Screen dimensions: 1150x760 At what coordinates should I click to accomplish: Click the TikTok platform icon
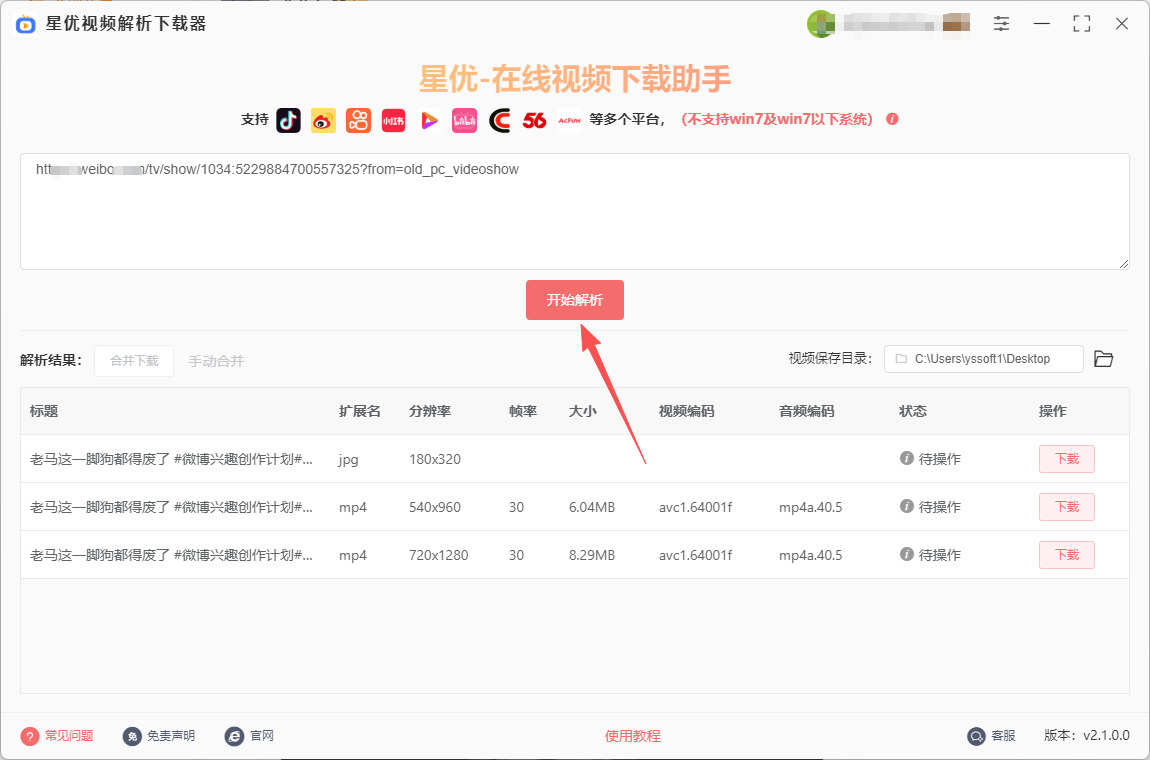click(x=288, y=120)
